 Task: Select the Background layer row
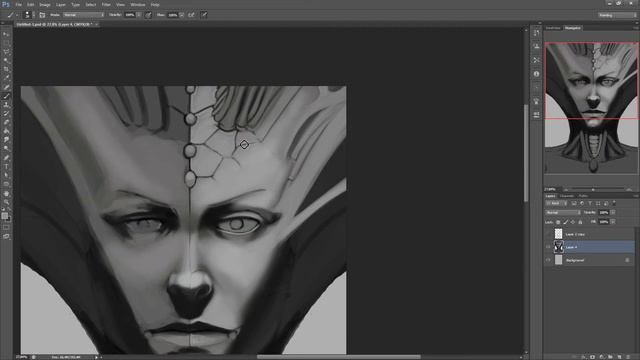589,260
